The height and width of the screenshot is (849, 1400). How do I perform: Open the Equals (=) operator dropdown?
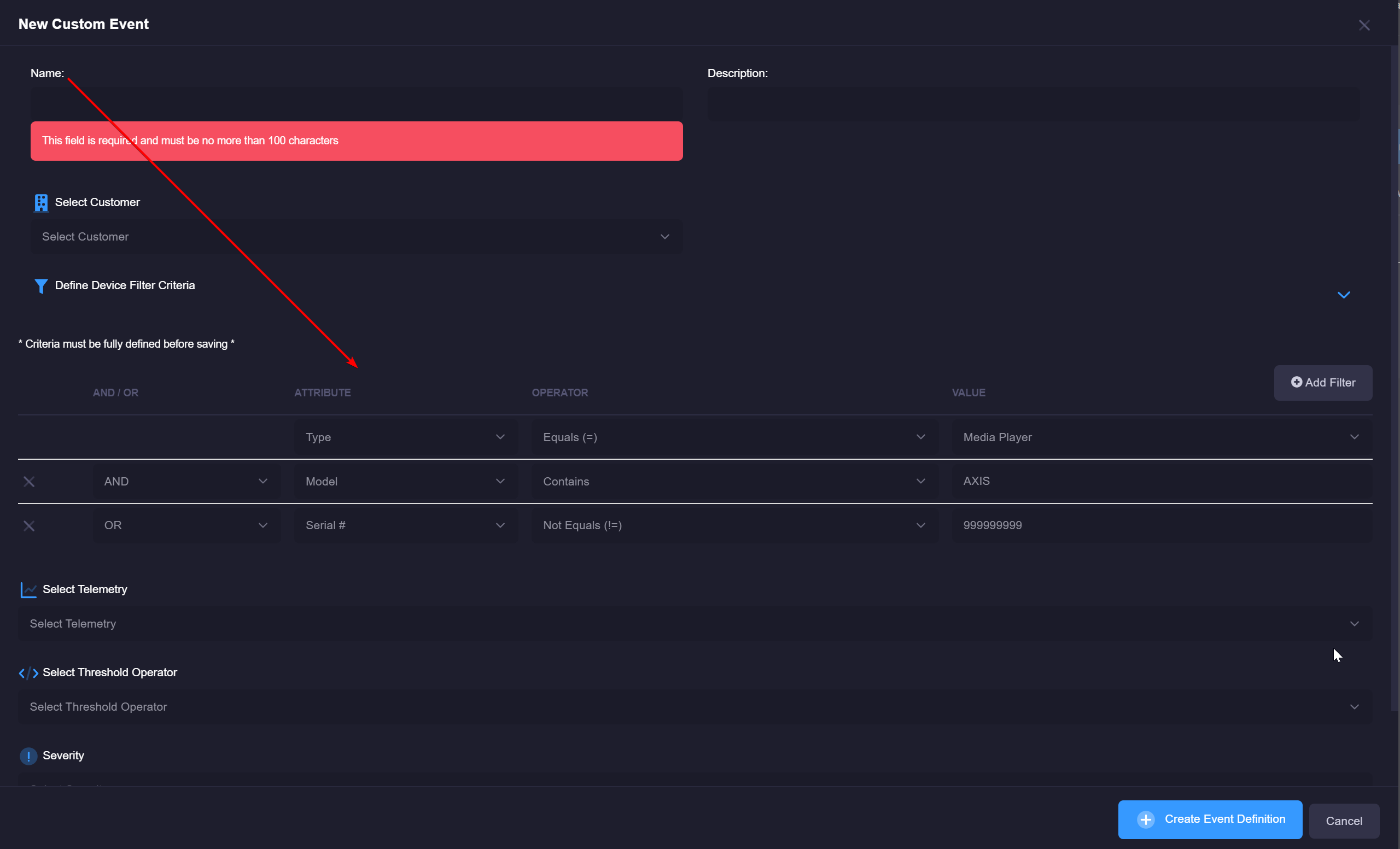click(734, 437)
